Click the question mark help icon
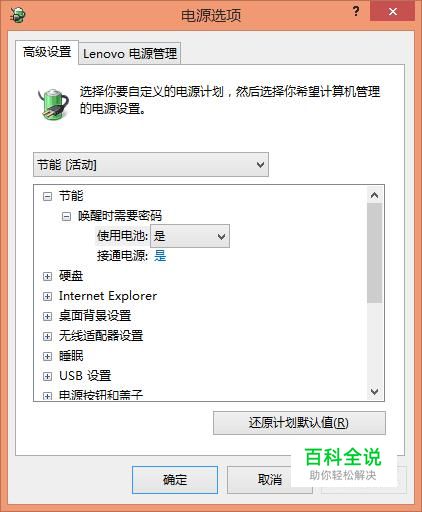This screenshot has height=512, width=422. click(356, 12)
